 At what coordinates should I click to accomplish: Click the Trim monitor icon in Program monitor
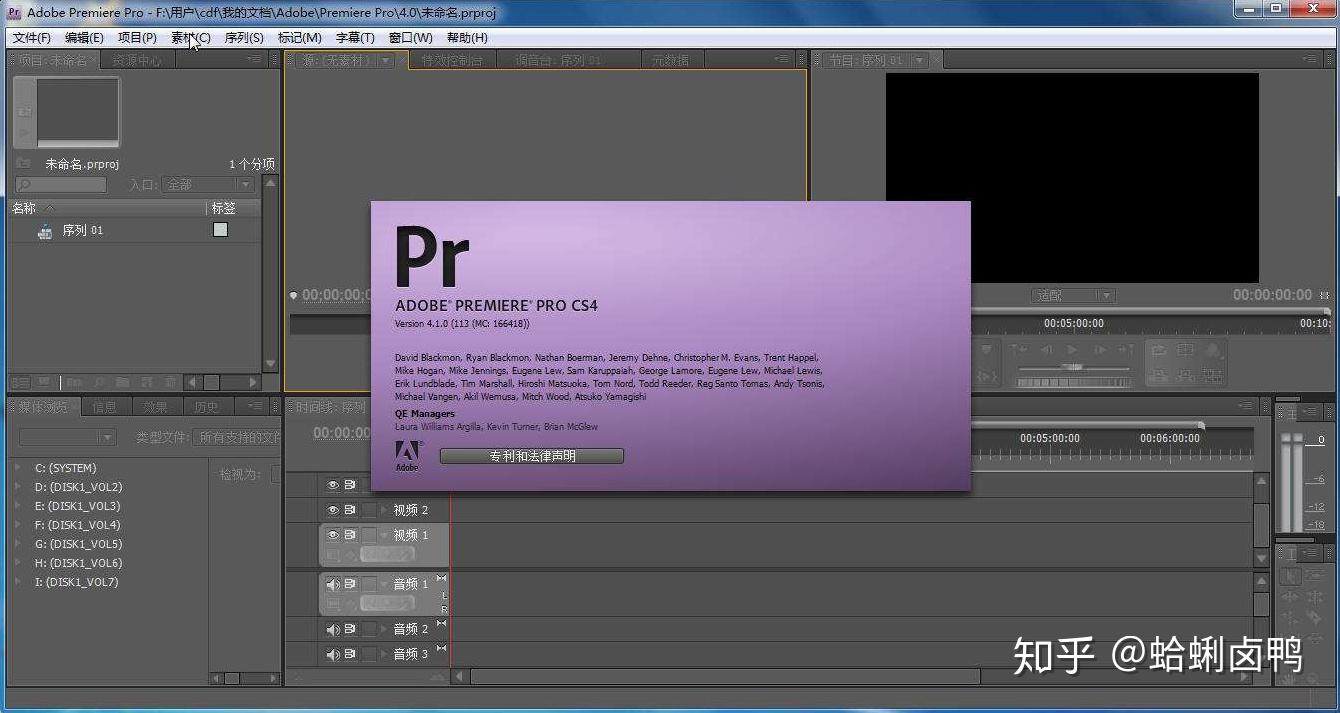coord(1214,376)
